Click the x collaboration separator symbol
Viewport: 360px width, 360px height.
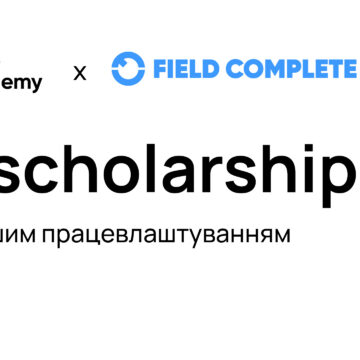[80, 73]
